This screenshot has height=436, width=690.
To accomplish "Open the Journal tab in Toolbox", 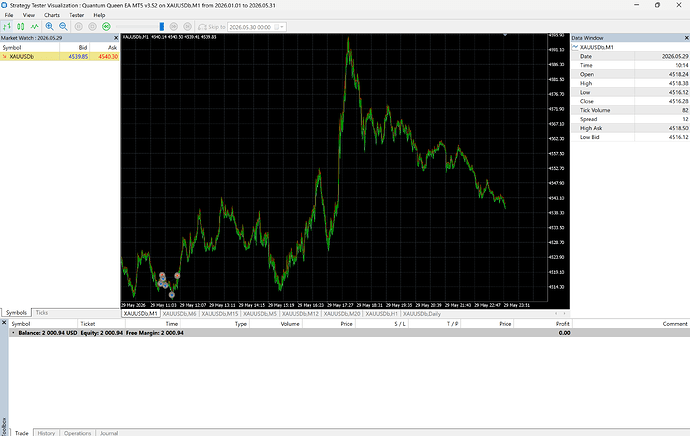I will point(109,433).
